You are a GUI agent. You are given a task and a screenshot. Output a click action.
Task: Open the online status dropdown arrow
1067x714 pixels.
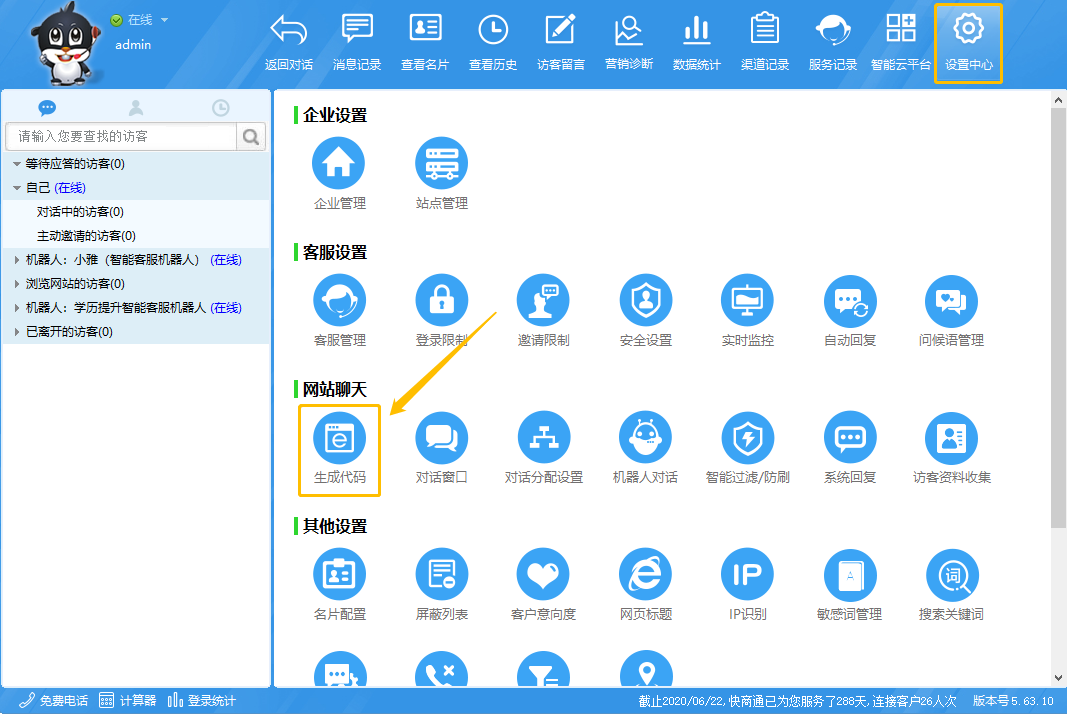164,20
